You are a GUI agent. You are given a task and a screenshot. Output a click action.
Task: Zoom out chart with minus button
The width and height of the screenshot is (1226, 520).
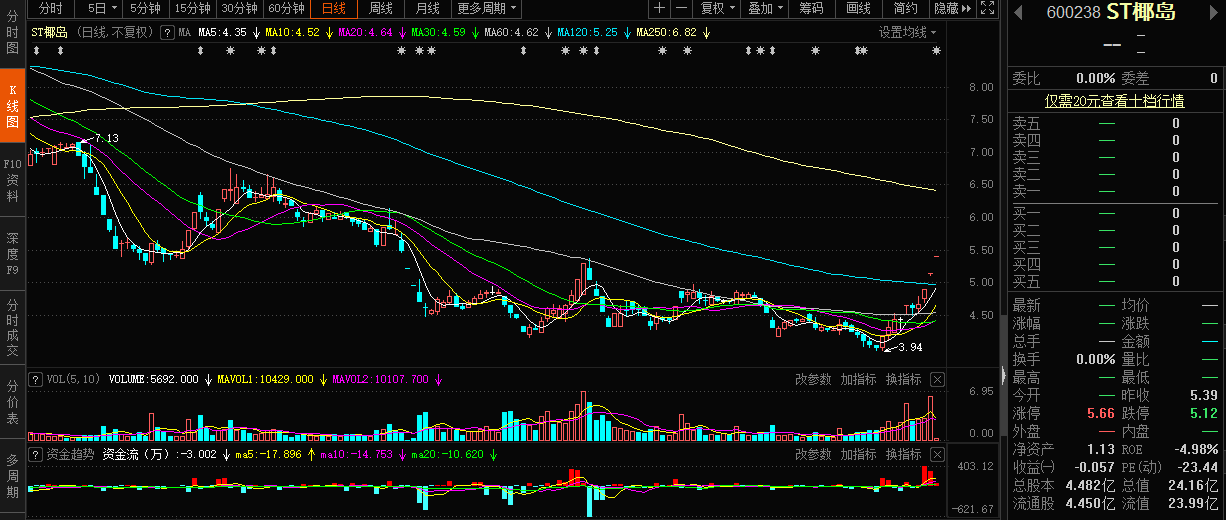[x=681, y=8]
